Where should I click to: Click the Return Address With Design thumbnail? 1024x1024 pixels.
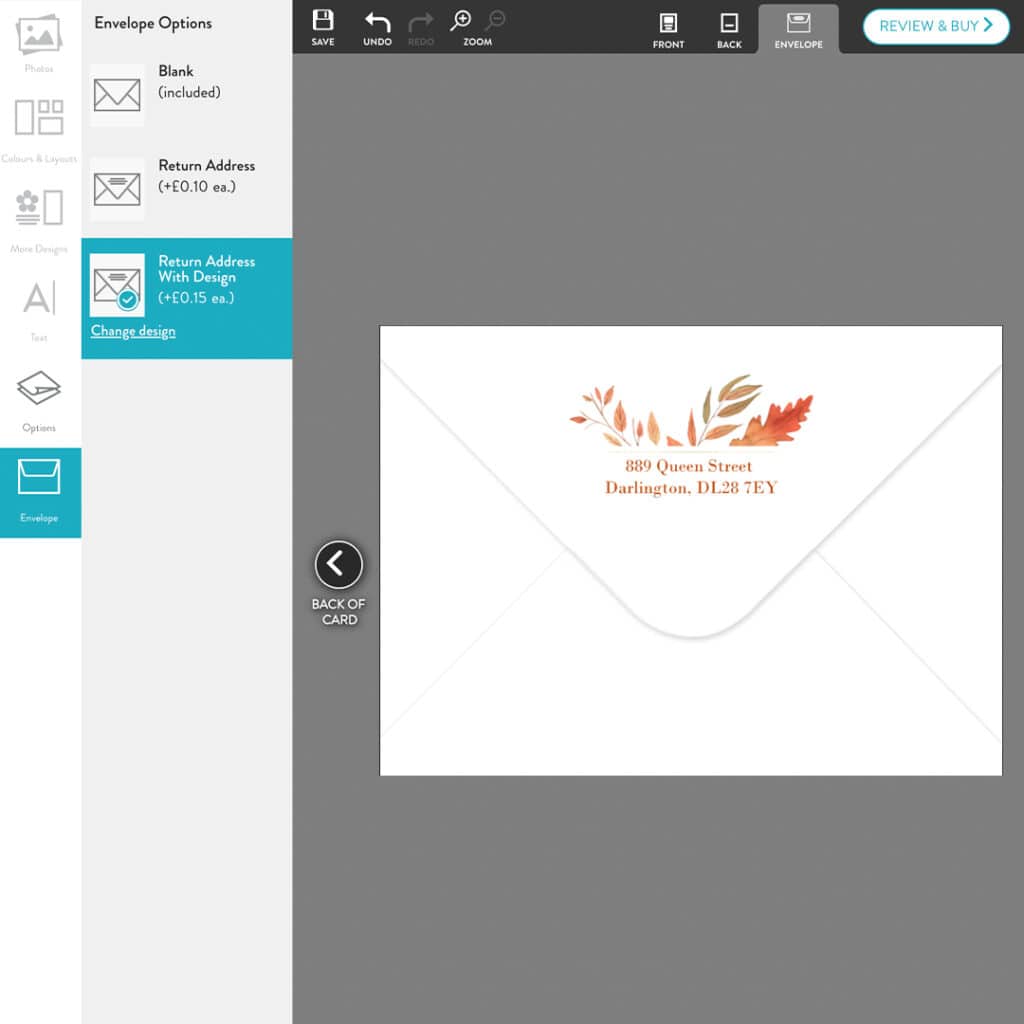pyautogui.click(x=116, y=283)
